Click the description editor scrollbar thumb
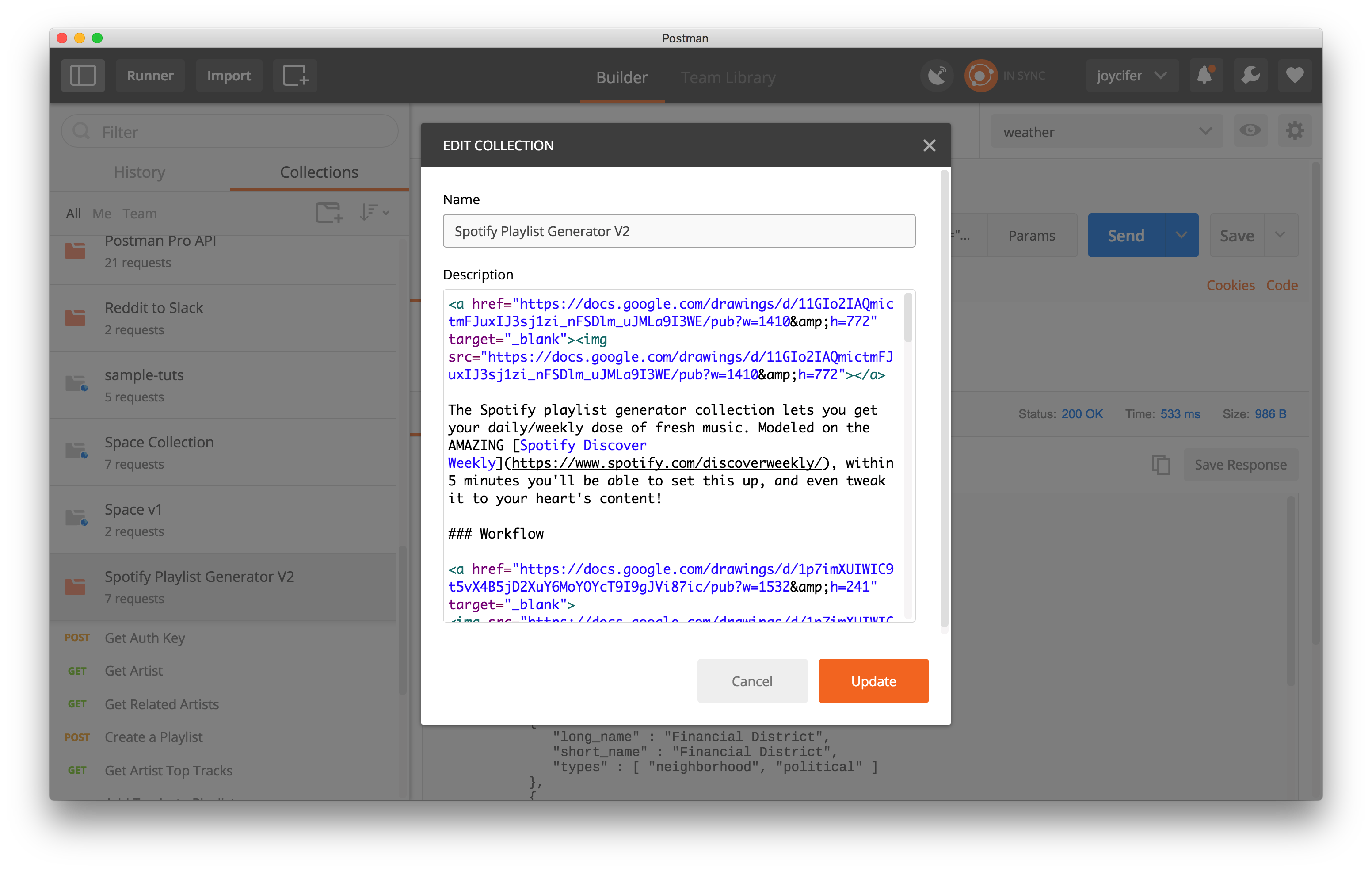The image size is (1372, 871). pos(908,317)
